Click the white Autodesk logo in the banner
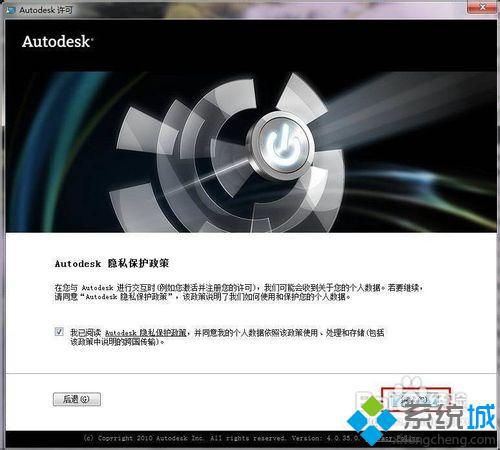Image resolution: width=500 pixels, height=450 pixels. coord(58,42)
